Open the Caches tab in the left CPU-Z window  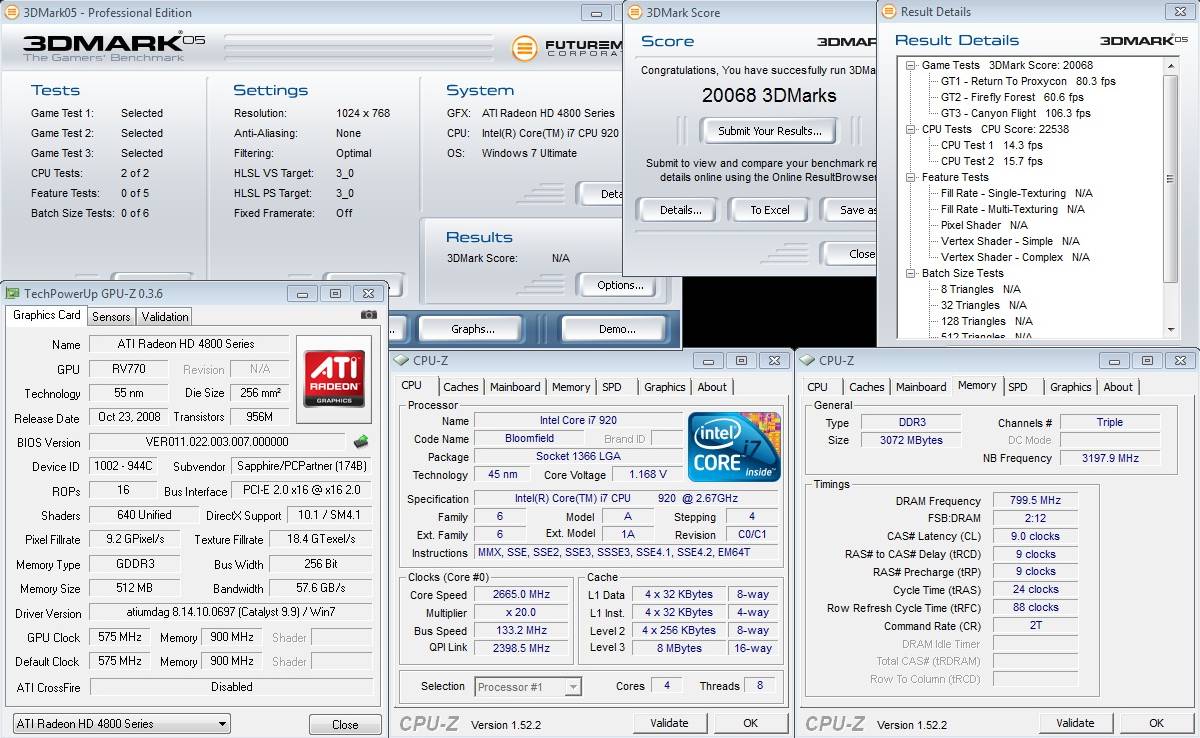point(461,387)
